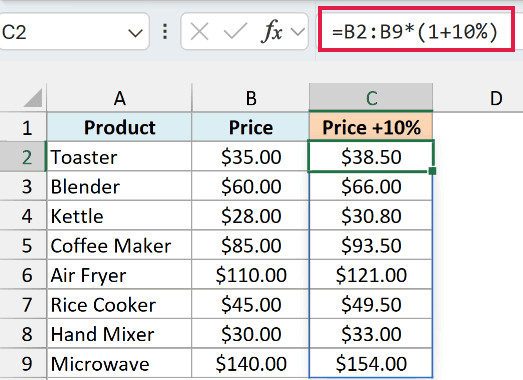
Task: Select the Coffee Maker cell
Action: [119, 245]
